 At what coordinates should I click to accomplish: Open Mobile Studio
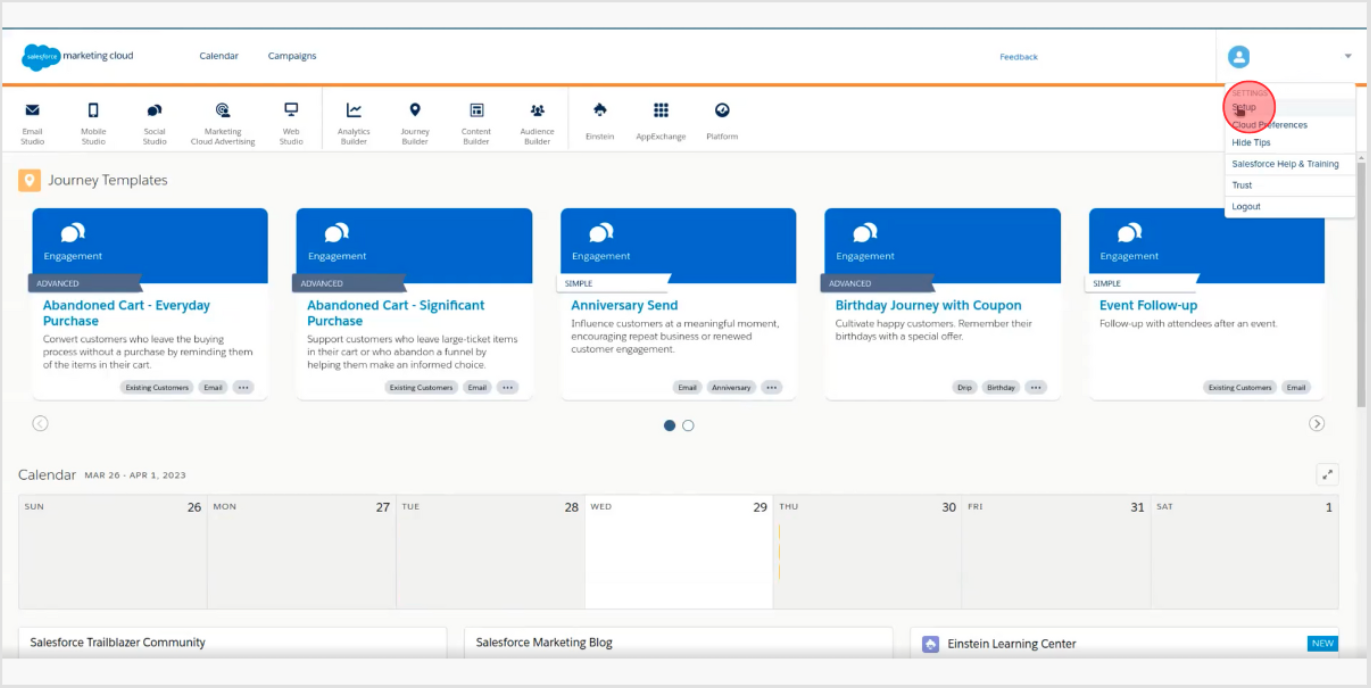point(93,120)
